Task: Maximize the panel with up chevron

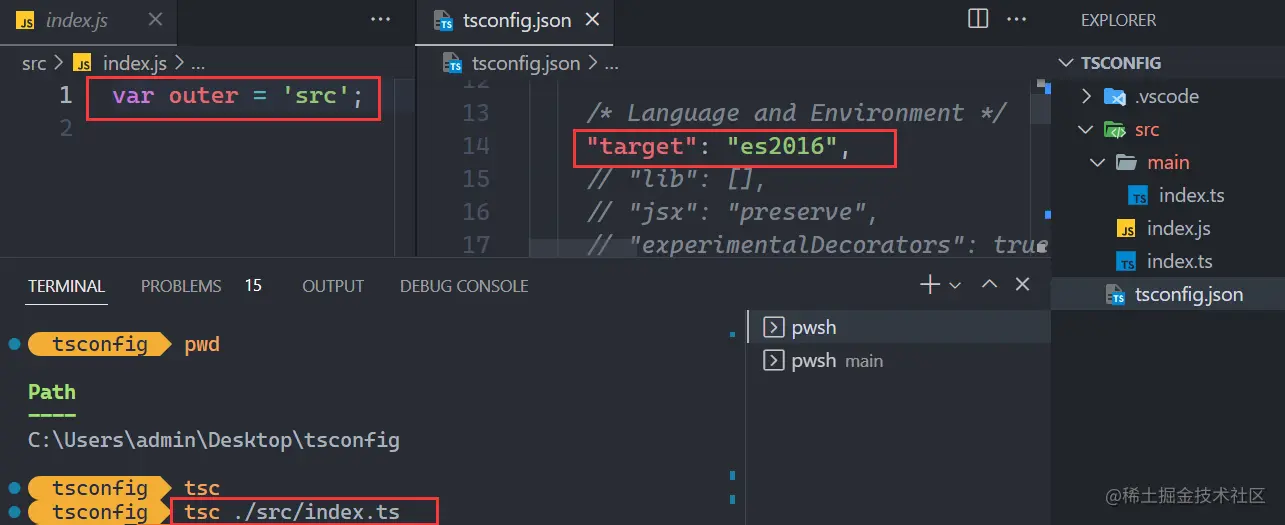Action: (989, 285)
